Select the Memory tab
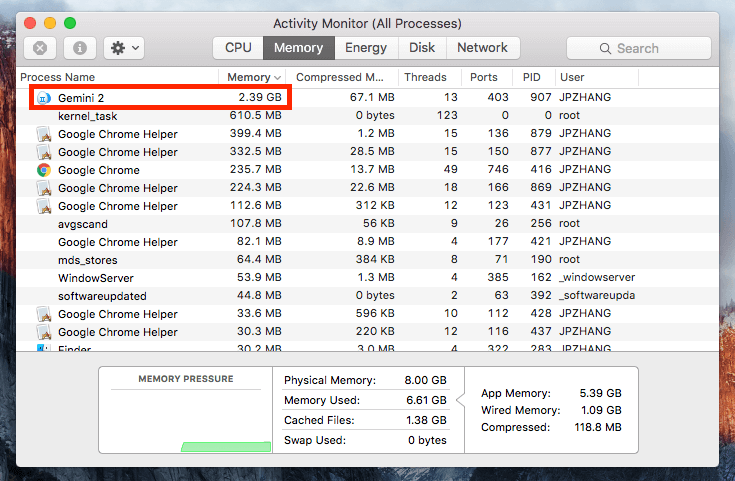The width and height of the screenshot is (735, 481). (299, 48)
